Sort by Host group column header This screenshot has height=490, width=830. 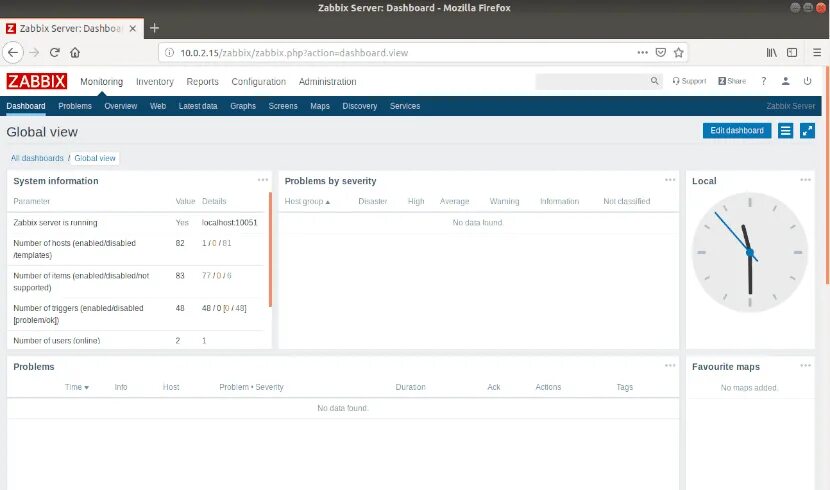point(307,201)
